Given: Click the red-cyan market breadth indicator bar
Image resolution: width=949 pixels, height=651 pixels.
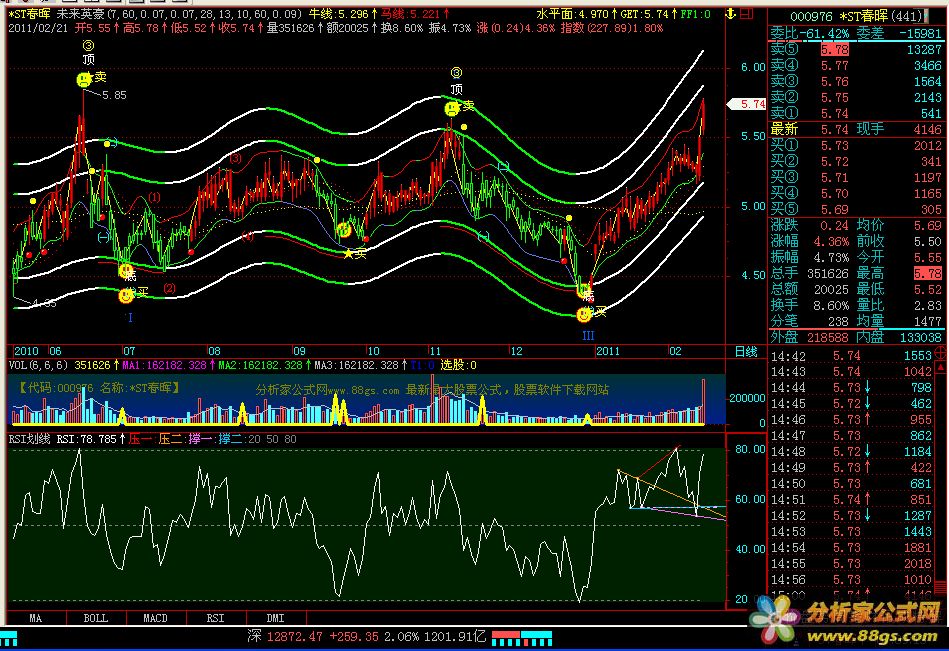Looking at the screenshot, I should coord(521,638).
